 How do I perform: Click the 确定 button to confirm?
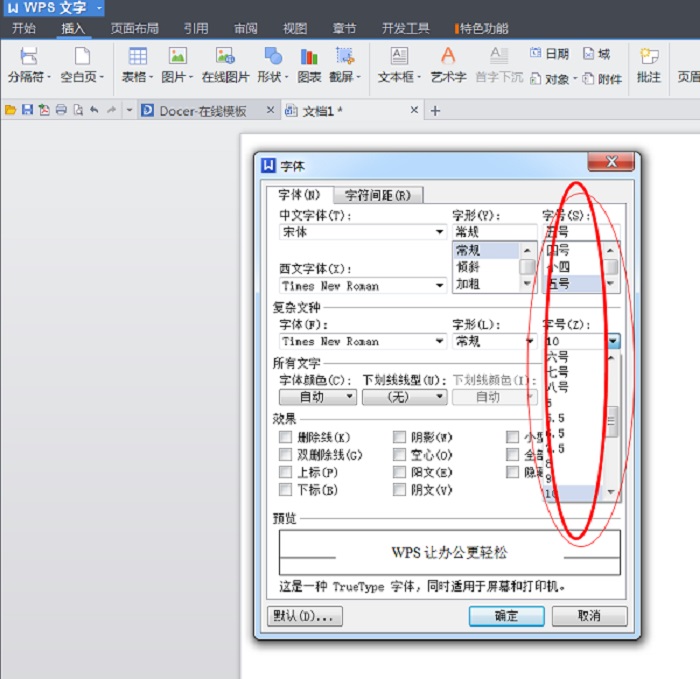506,616
